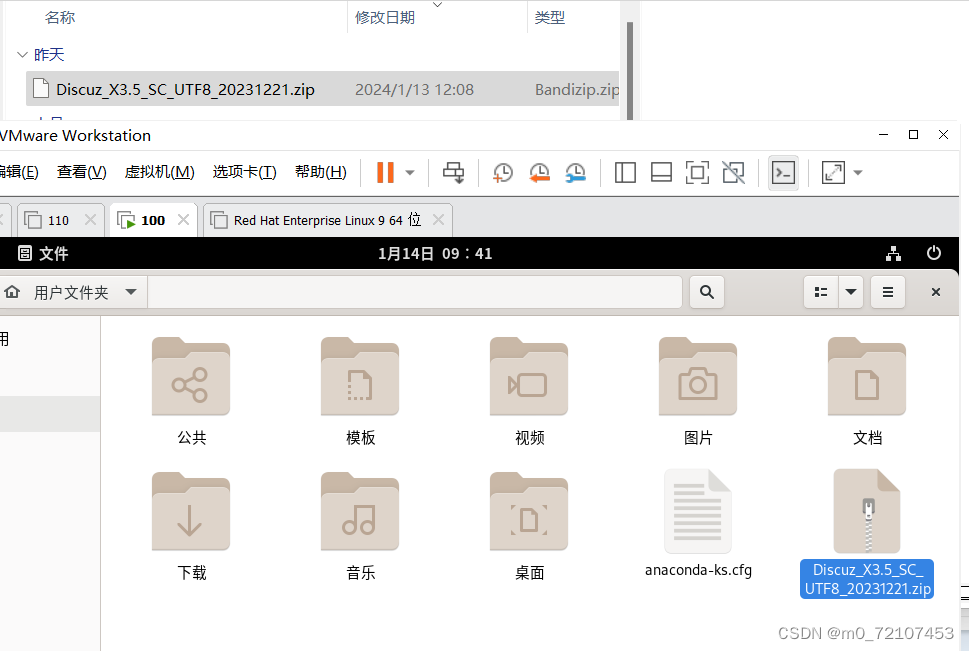The image size is (969, 651).
Task: Open the power menu icon in top bar
Action: [934, 253]
